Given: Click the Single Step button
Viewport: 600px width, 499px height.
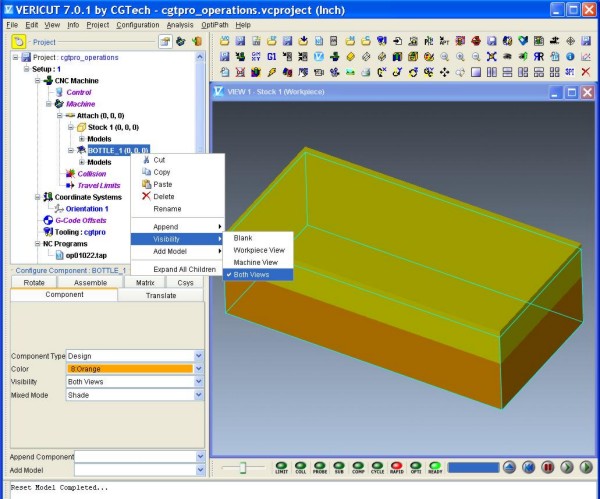Looking at the screenshot, I should click(567, 467).
